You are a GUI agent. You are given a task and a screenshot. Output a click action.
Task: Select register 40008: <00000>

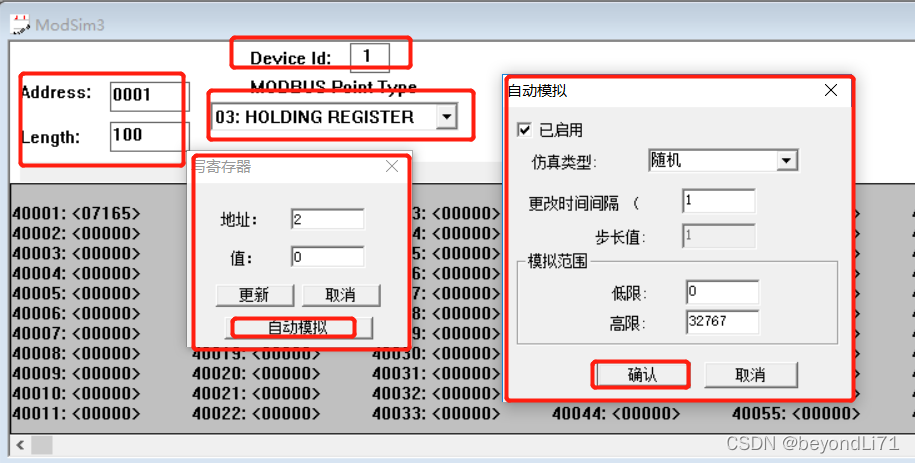(x=76, y=353)
